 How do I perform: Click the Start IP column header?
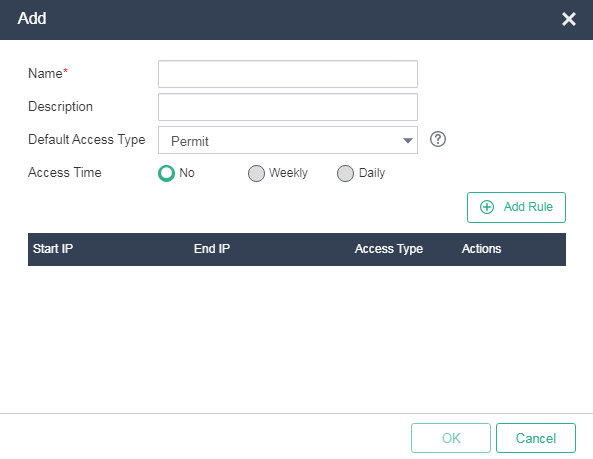[53, 249]
